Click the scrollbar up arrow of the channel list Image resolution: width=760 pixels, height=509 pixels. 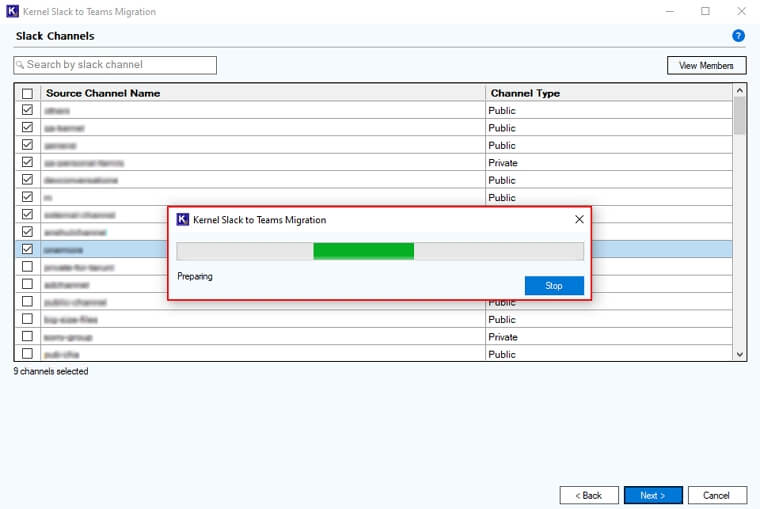coord(740,91)
